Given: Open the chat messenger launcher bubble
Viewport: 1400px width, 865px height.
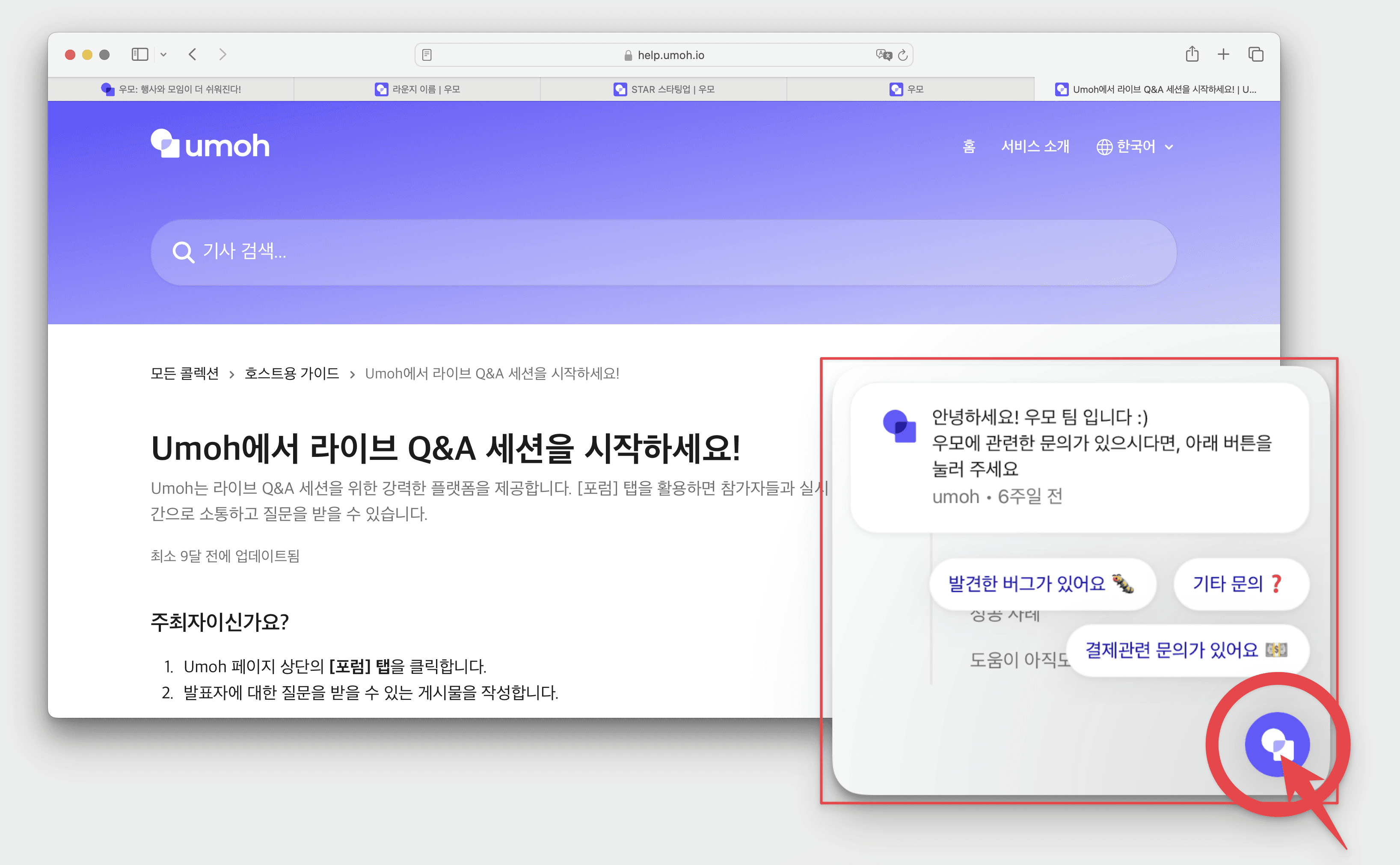Looking at the screenshot, I should (x=1276, y=744).
